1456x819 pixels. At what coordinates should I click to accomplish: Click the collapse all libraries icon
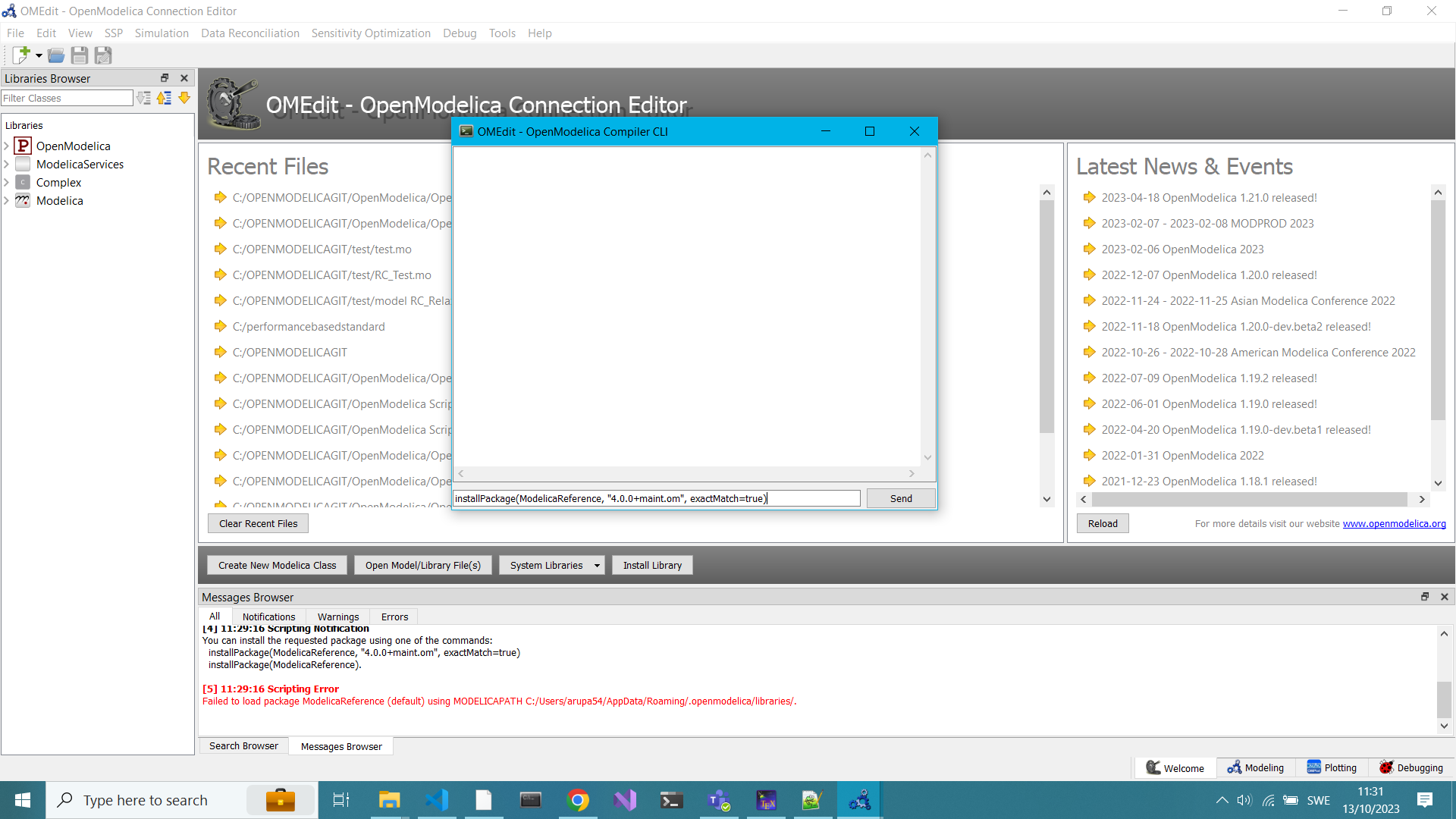pyautogui.click(x=164, y=98)
